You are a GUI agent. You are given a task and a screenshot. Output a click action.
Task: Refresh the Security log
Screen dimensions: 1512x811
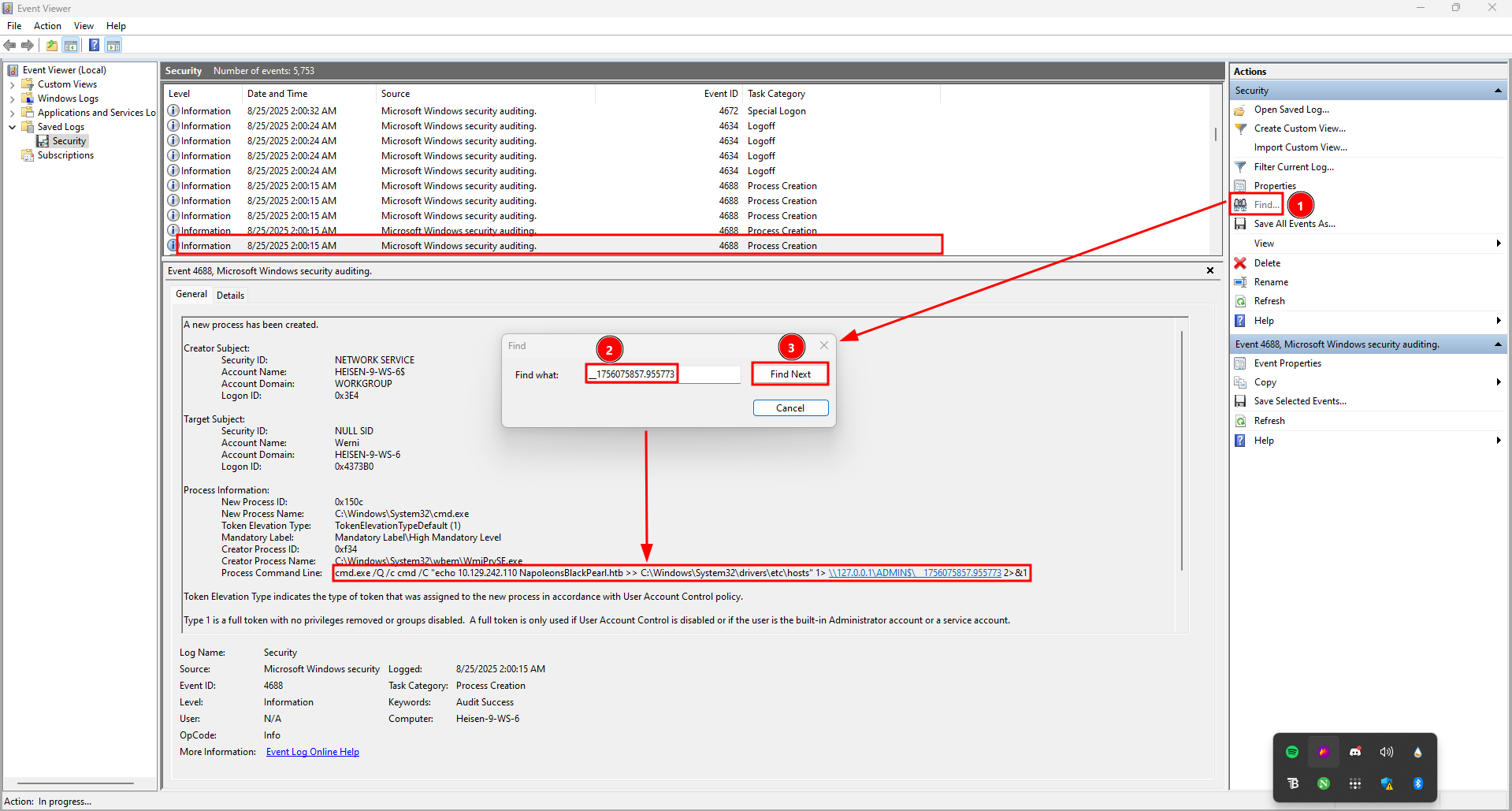click(x=1269, y=300)
